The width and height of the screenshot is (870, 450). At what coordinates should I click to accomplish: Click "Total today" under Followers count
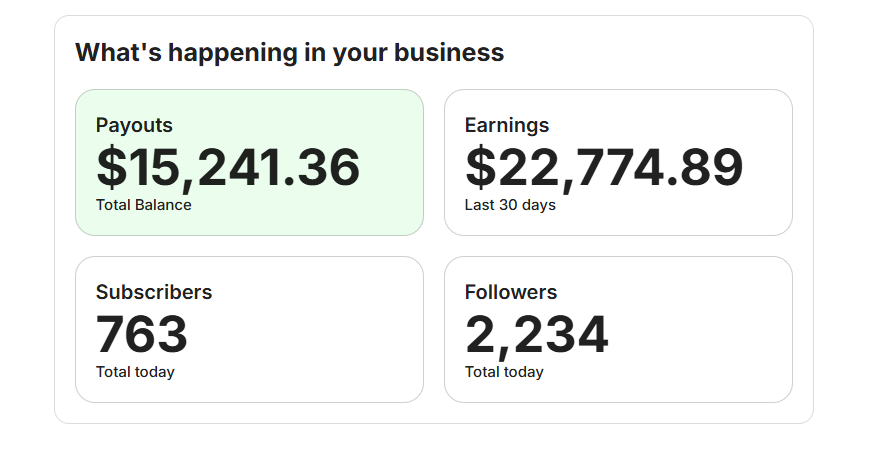point(504,372)
